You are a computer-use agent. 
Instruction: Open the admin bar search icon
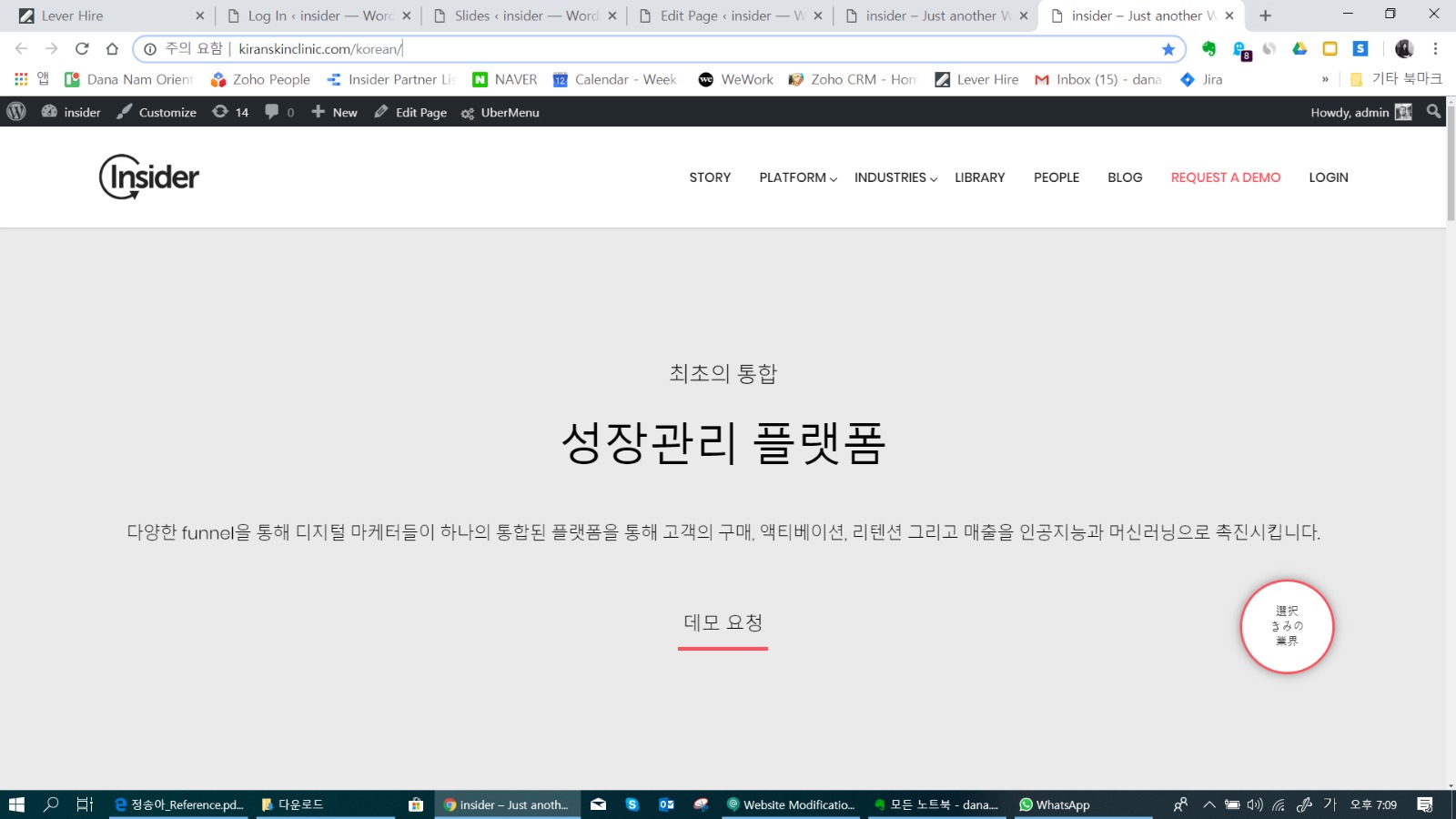click(x=1433, y=112)
